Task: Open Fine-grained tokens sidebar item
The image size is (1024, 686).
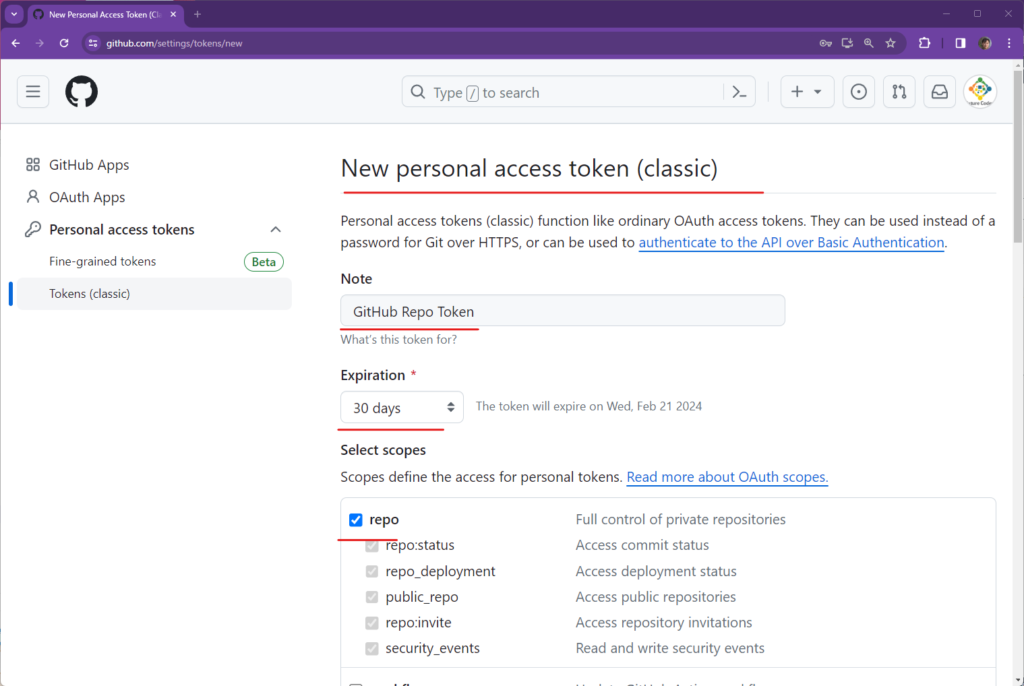Action: (x=103, y=261)
